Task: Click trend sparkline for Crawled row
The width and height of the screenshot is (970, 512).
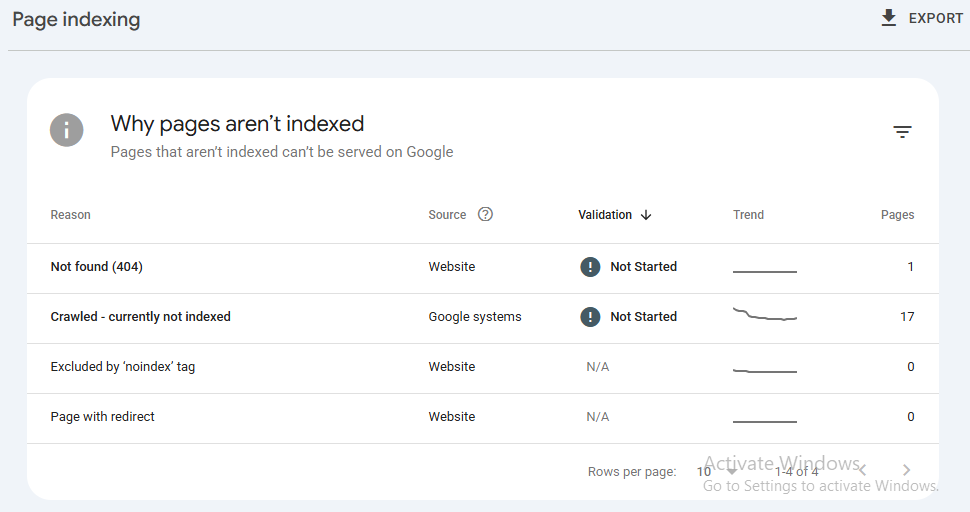Action: pyautogui.click(x=765, y=314)
